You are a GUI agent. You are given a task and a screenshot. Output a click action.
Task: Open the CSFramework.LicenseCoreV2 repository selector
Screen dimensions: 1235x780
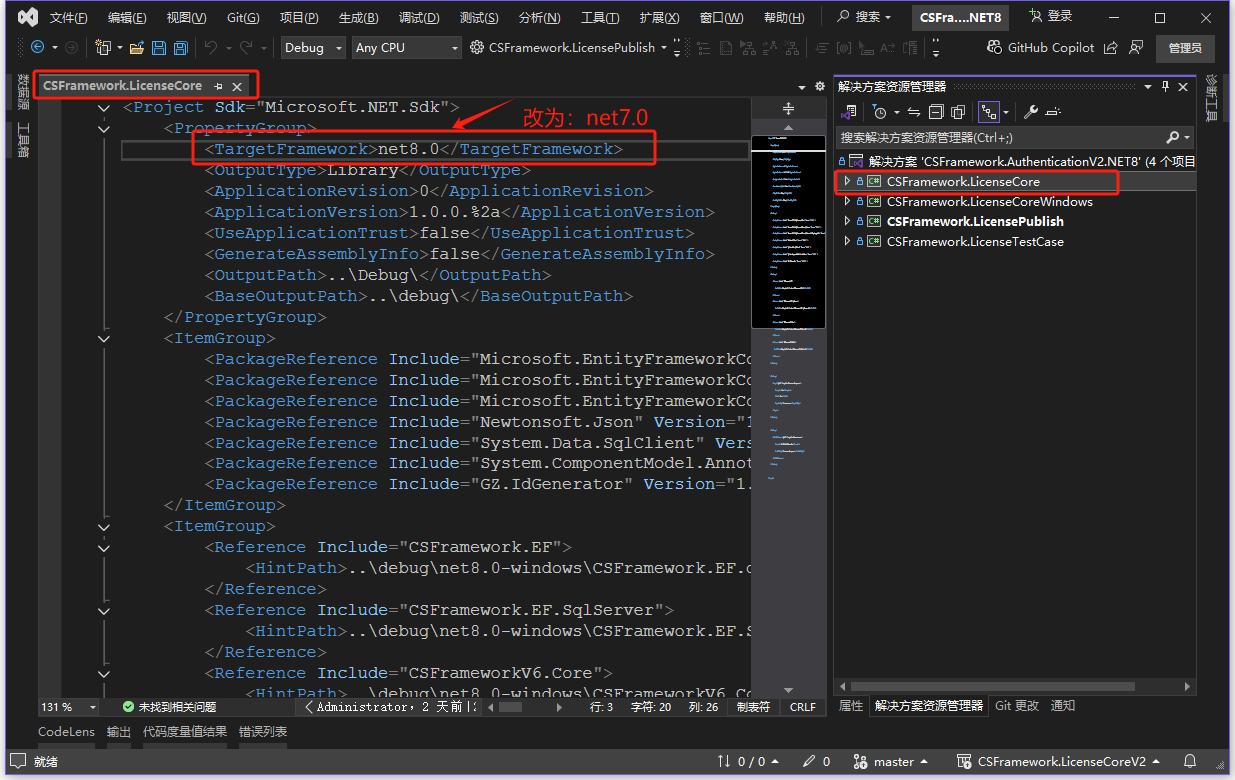[x=1059, y=762]
